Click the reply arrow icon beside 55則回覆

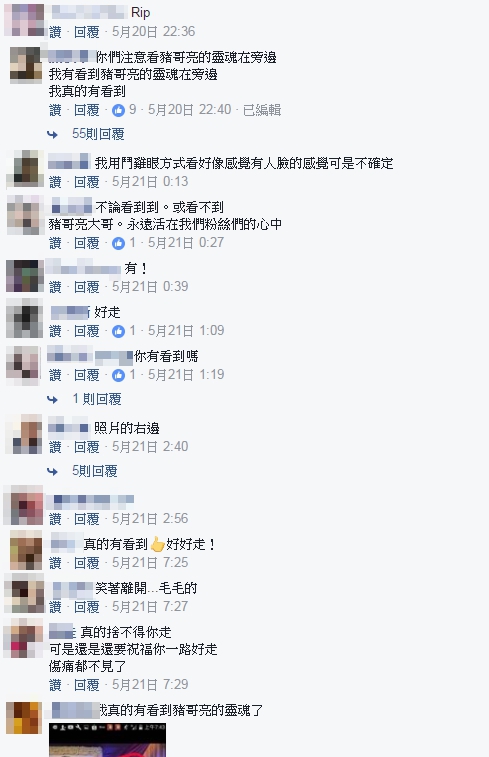click(x=52, y=135)
